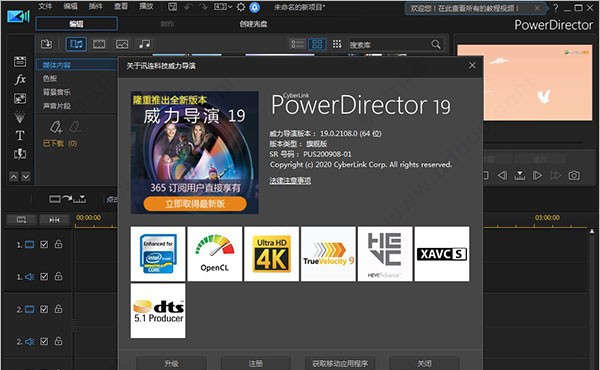Click the save project icon
The width and height of the screenshot is (600, 370).
click(x=173, y=7)
